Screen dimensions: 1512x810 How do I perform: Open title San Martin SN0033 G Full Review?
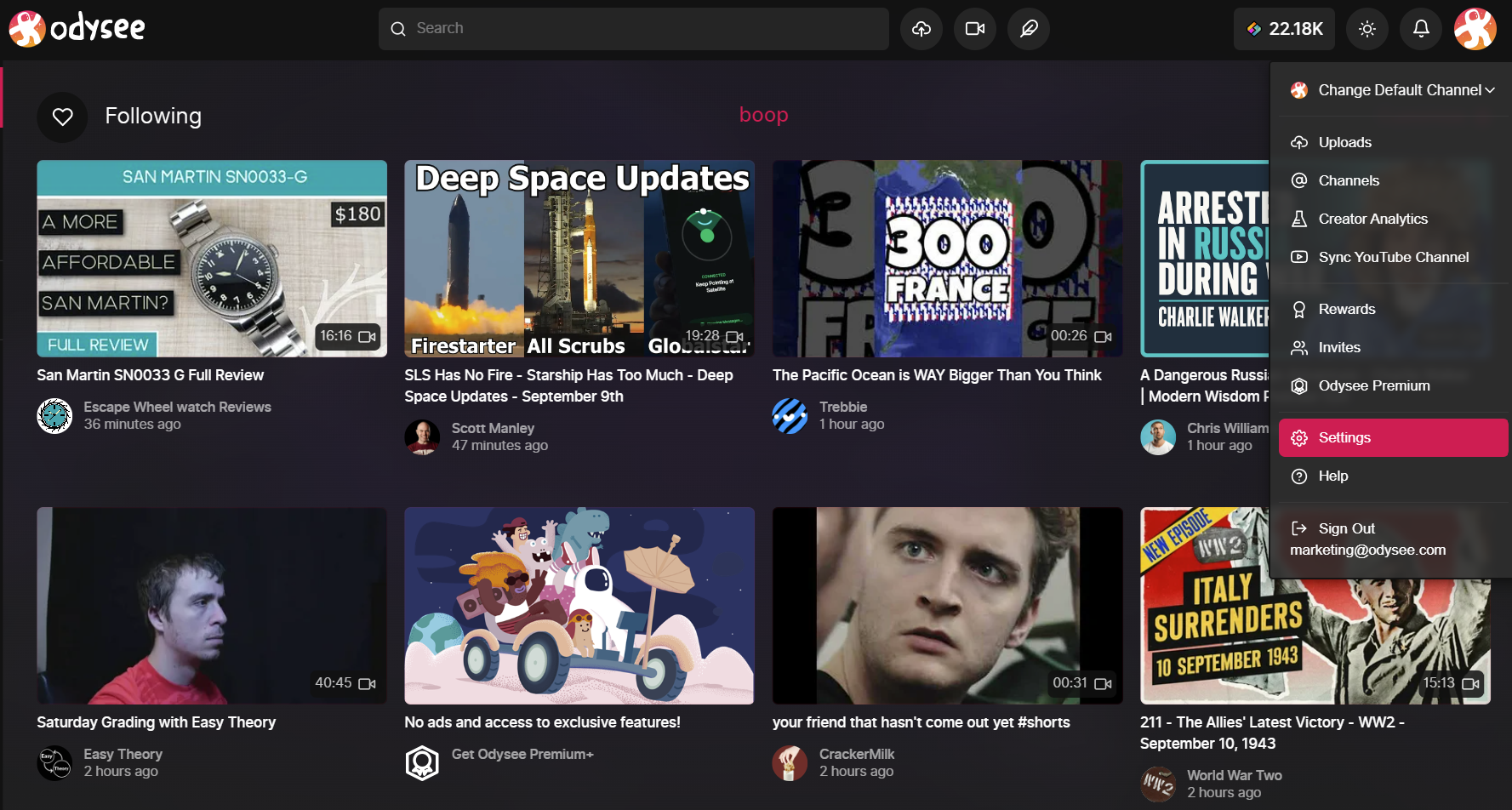click(151, 375)
